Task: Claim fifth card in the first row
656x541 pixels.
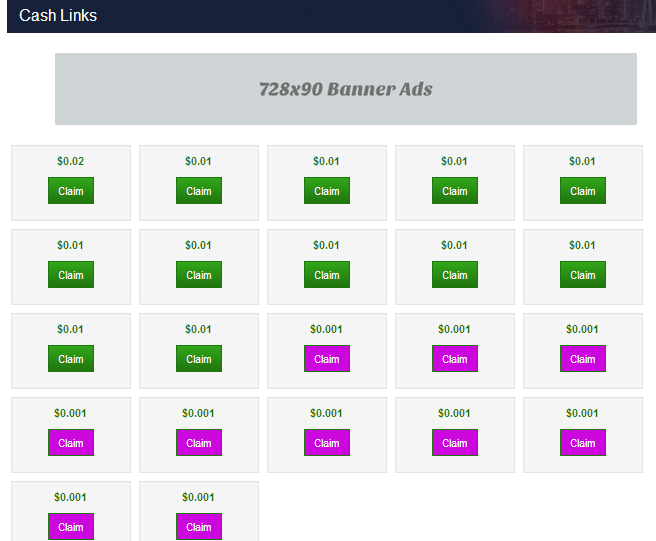Action: pyautogui.click(x=583, y=191)
